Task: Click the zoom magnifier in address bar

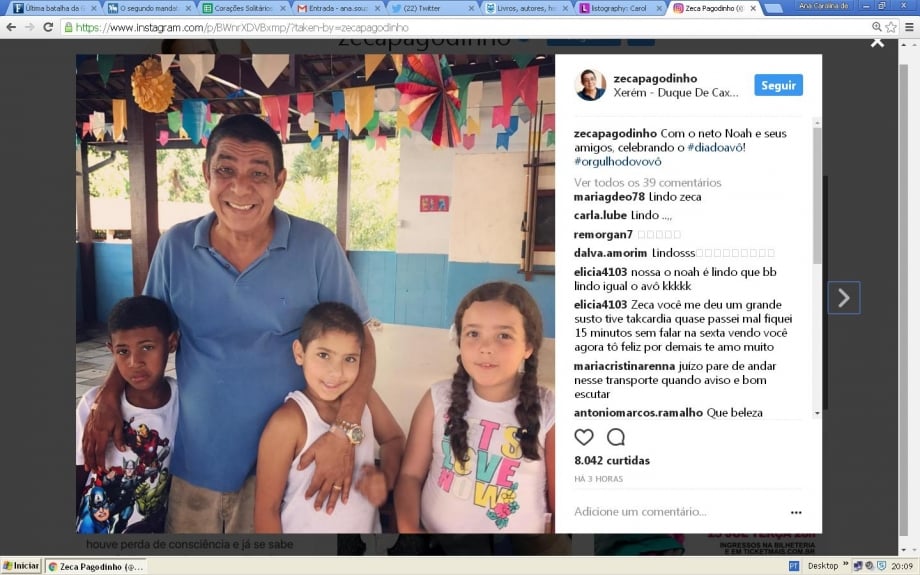Action: [x=877, y=27]
